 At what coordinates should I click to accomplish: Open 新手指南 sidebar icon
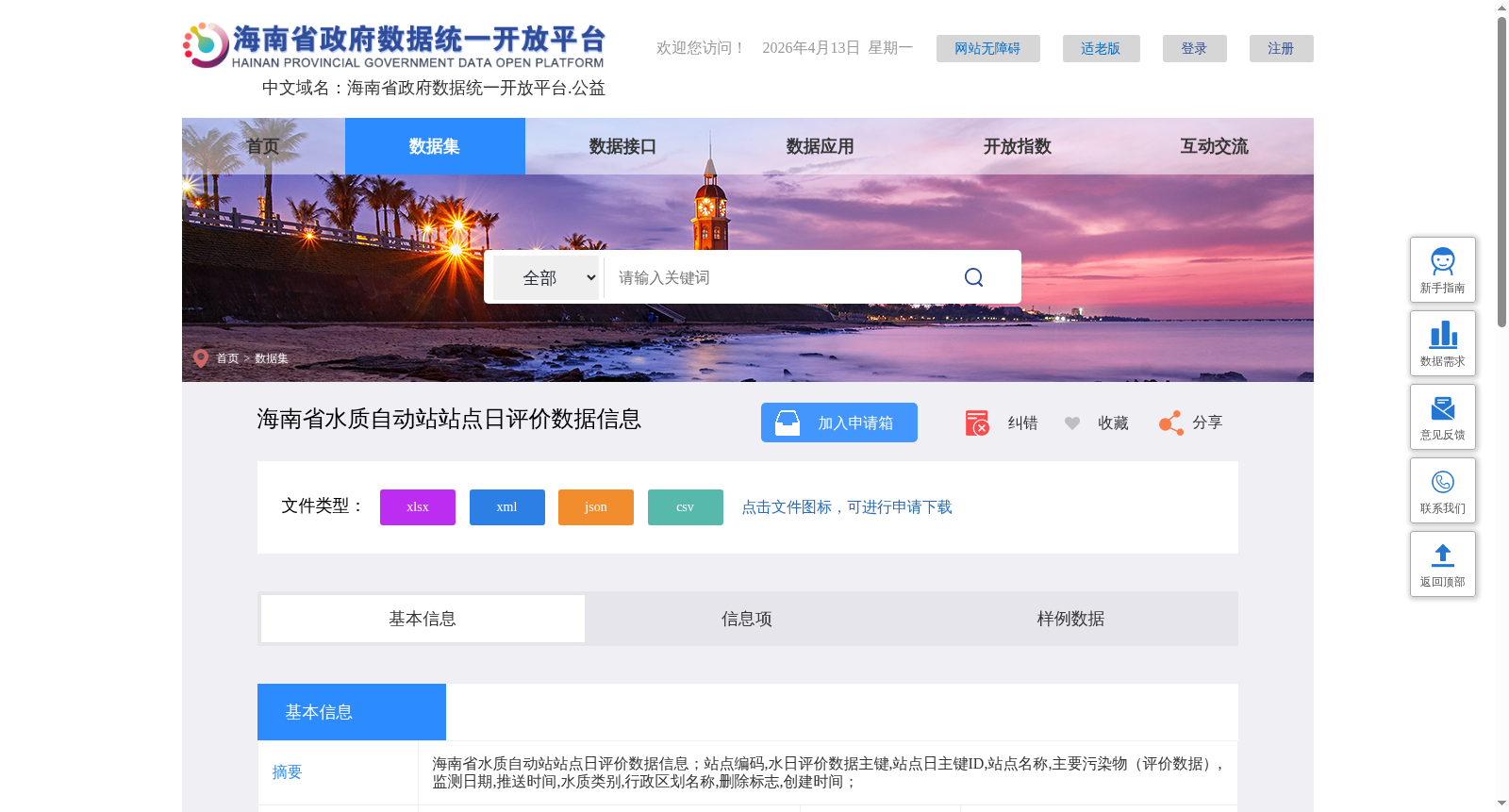coord(1443,261)
